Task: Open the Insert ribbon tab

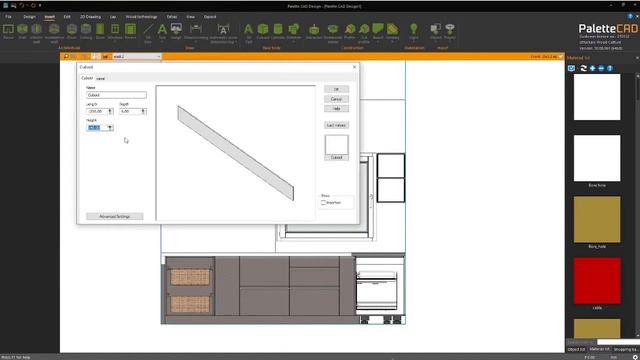Action: tap(49, 17)
